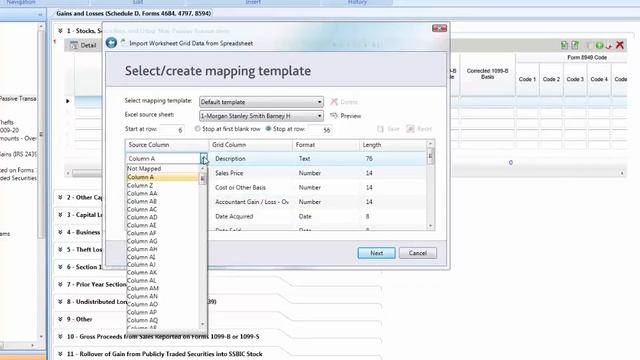This screenshot has width=640, height=360.
Task: Click the Next button
Action: 376,253
